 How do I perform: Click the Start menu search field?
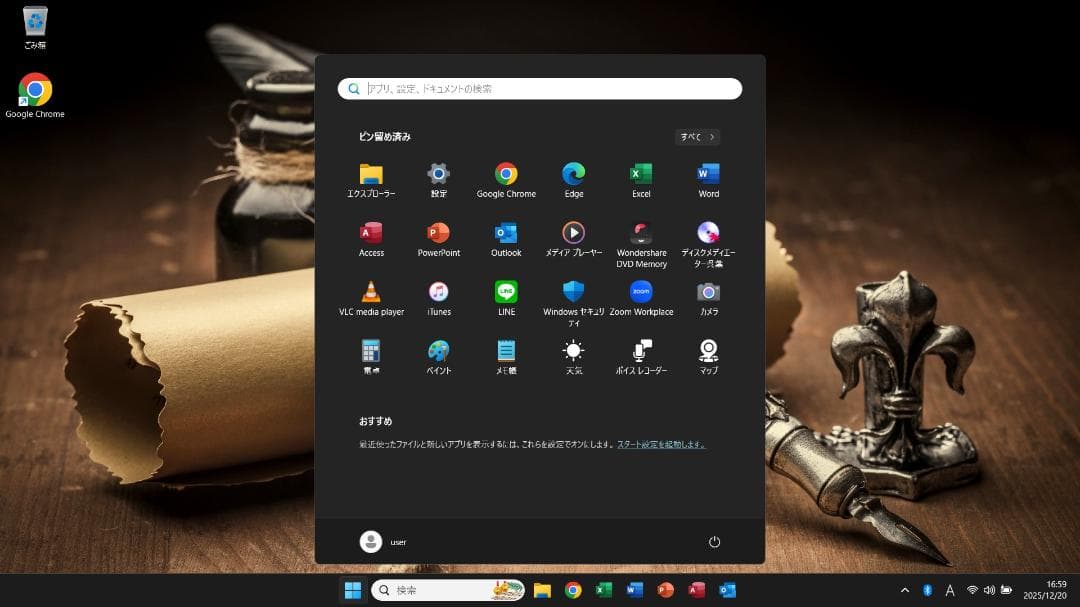pyautogui.click(x=539, y=88)
